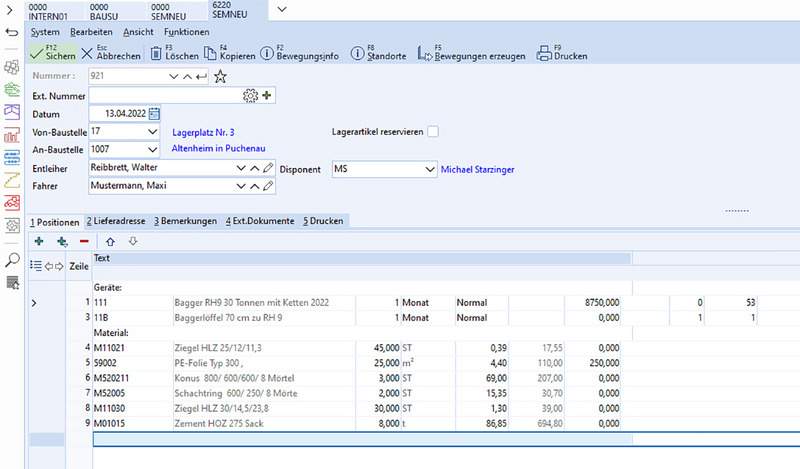Click the red minus to remove position

click(84, 241)
